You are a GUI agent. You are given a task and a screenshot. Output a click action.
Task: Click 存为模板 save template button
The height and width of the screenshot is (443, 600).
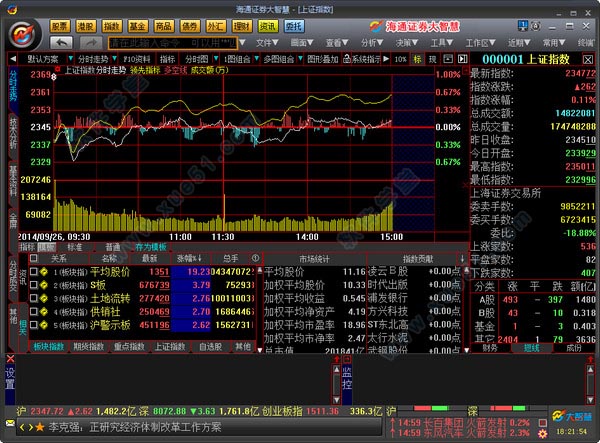point(151,247)
